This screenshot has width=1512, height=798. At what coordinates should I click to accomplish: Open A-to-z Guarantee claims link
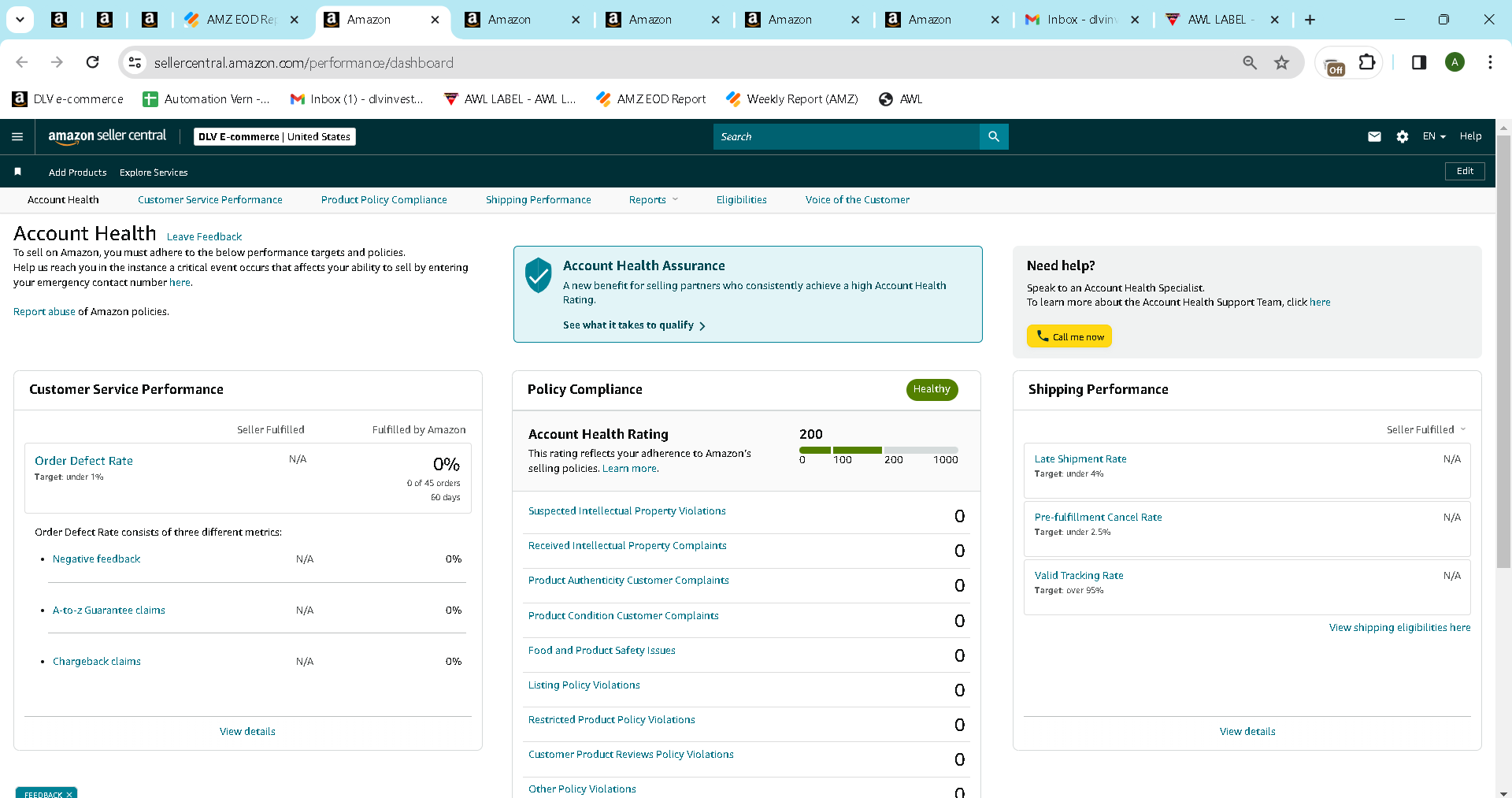click(109, 611)
